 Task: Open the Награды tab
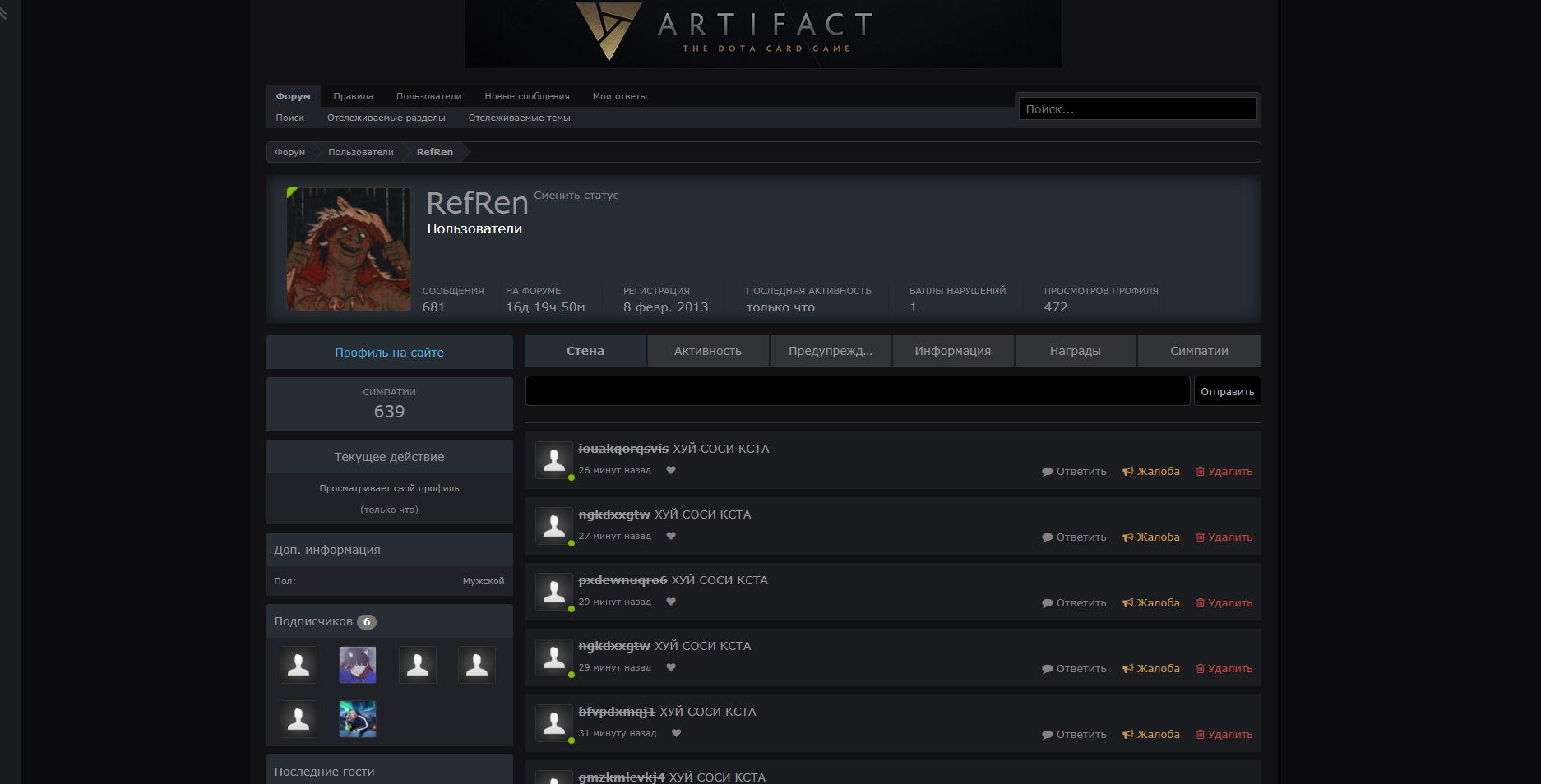pos(1075,351)
